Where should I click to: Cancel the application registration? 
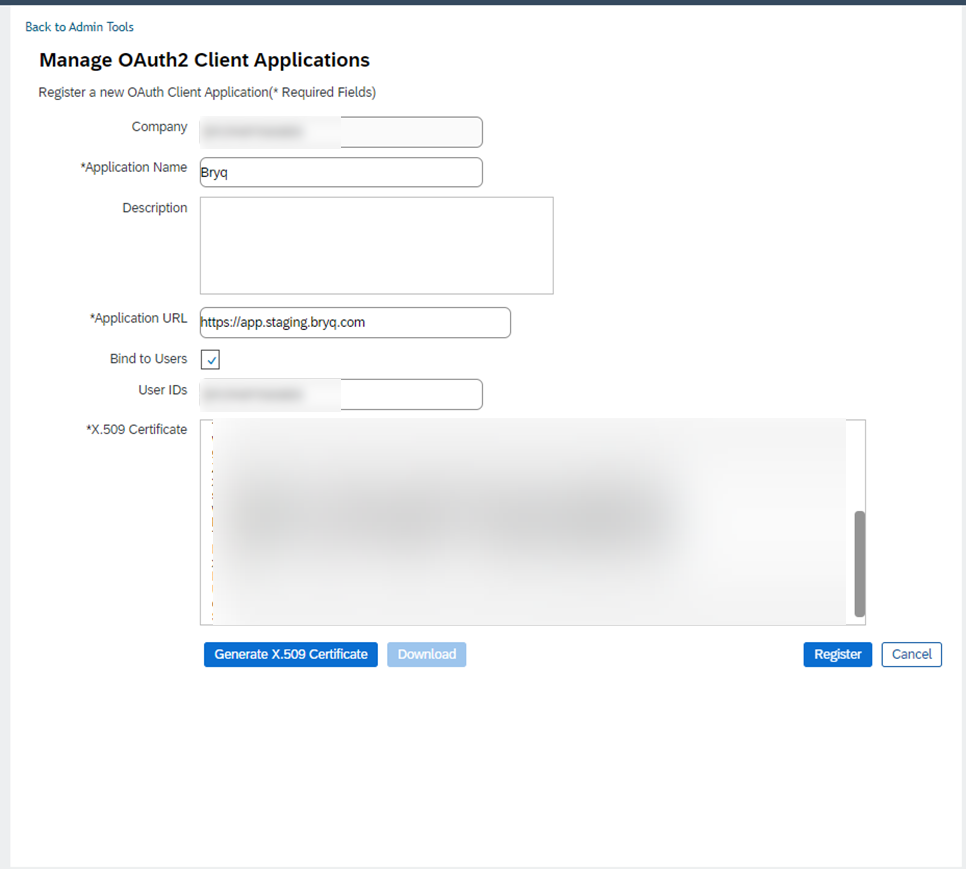(911, 654)
